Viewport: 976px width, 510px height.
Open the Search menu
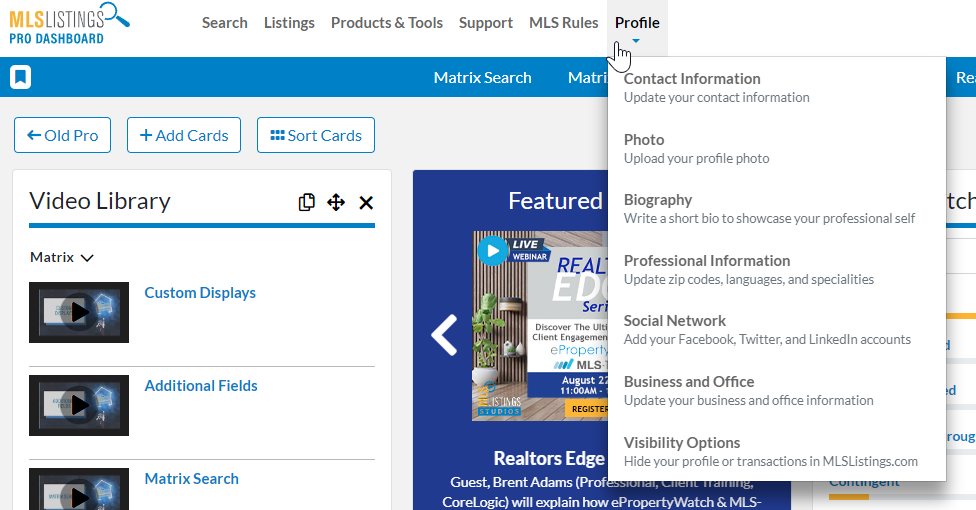coord(225,23)
